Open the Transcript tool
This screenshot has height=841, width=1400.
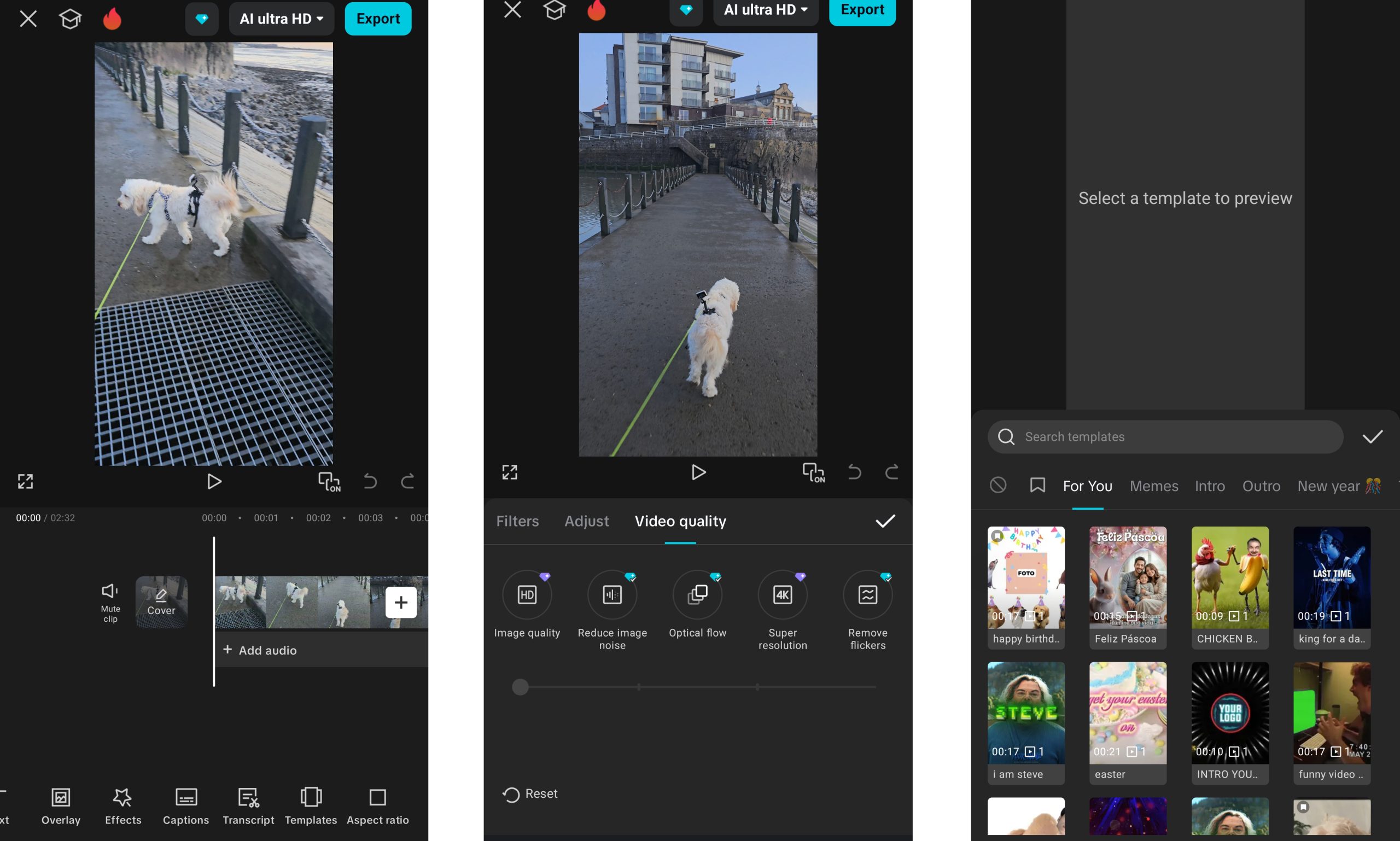(x=248, y=807)
